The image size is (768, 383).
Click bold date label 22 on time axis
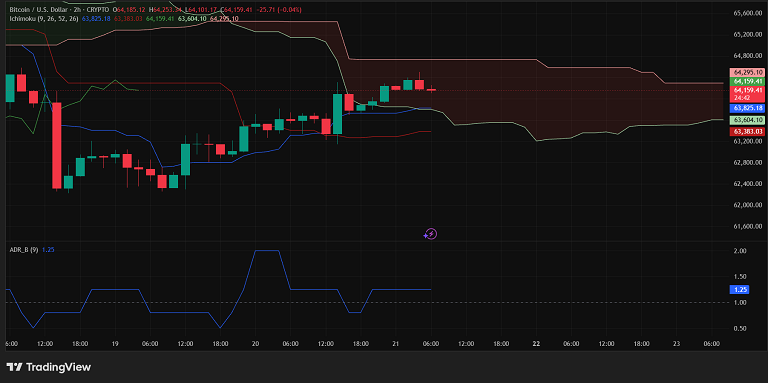click(536, 344)
